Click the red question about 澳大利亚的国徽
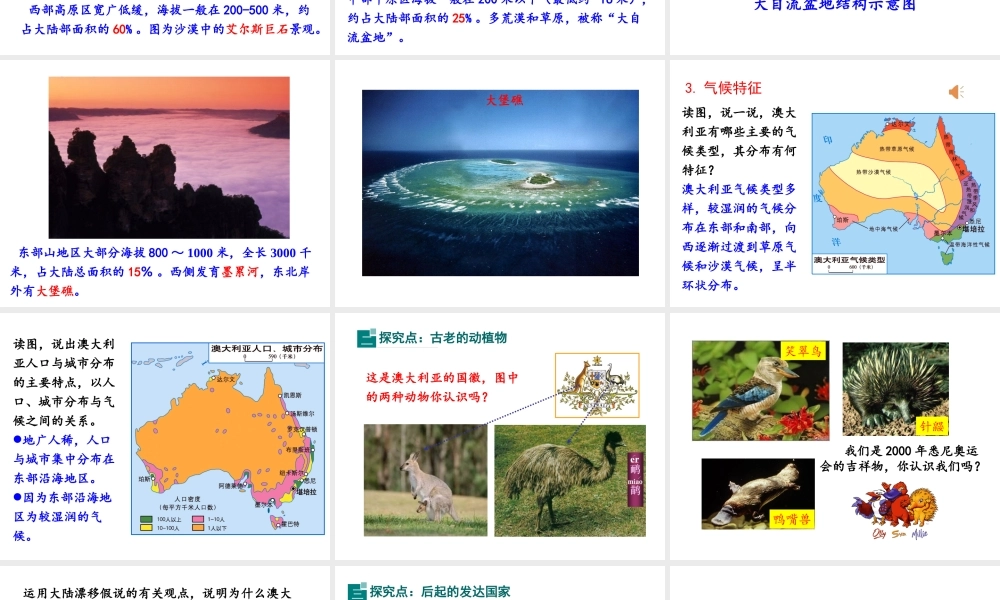 (442, 387)
